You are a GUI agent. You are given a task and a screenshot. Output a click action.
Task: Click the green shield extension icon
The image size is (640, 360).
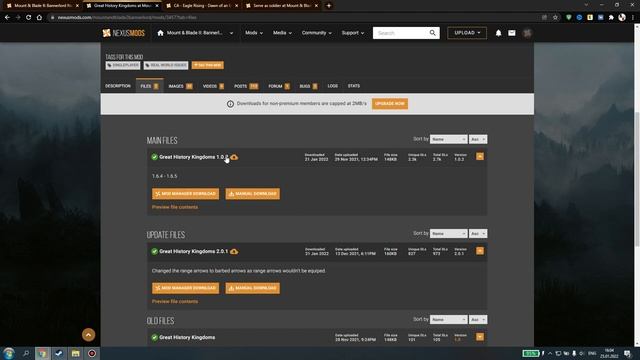point(569,18)
